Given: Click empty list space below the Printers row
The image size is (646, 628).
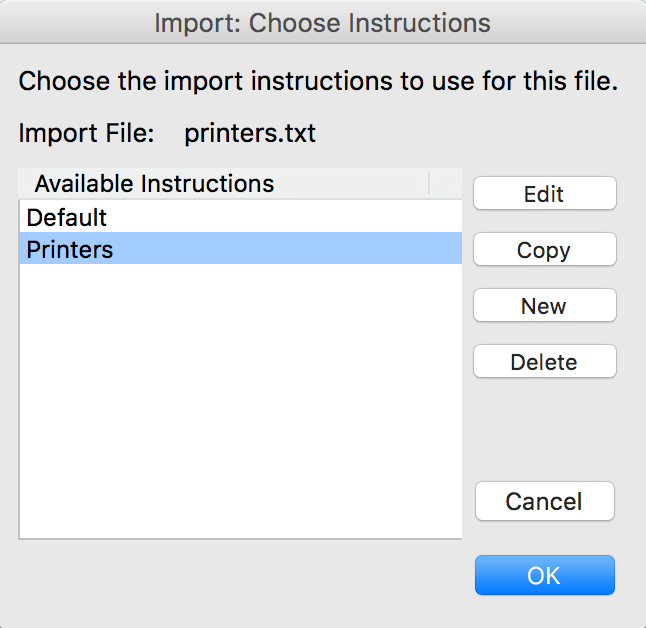Looking at the screenshot, I should [x=240, y=400].
